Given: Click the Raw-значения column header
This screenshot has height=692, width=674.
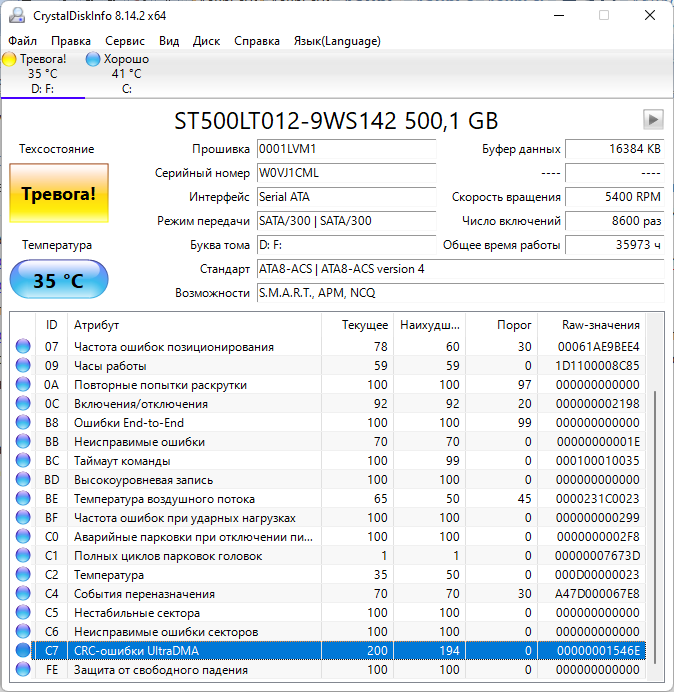Looking at the screenshot, I should click(591, 325).
